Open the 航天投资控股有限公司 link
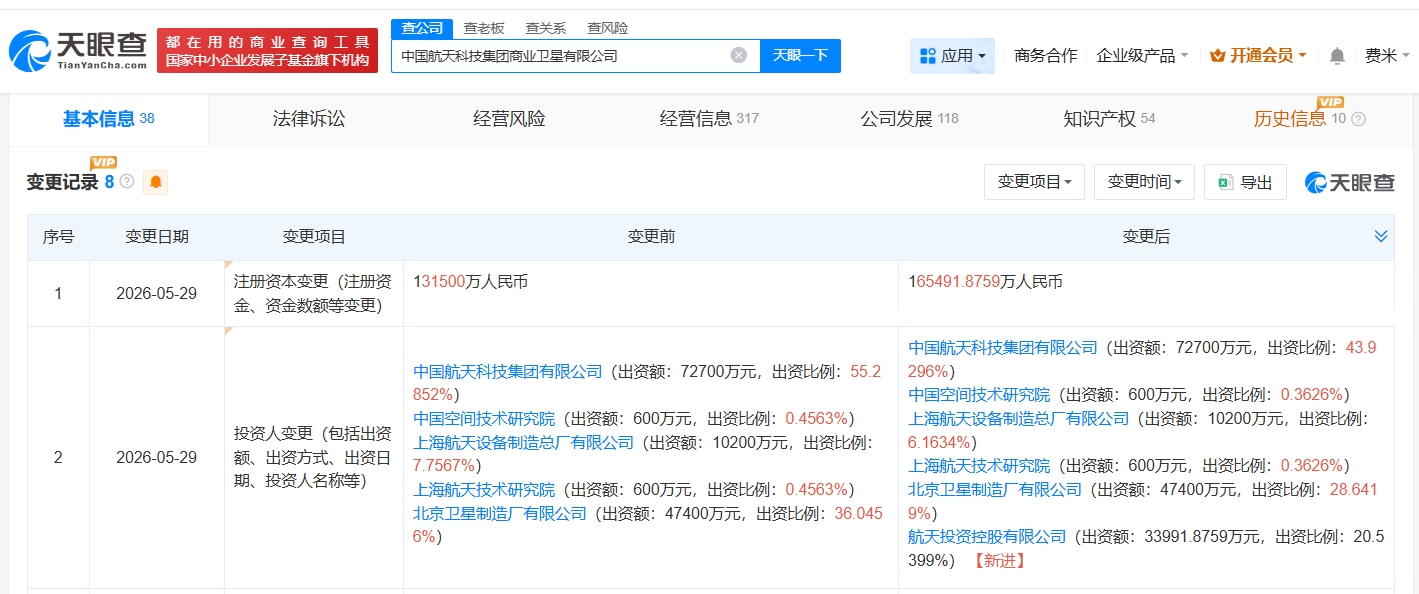 [x=987, y=536]
